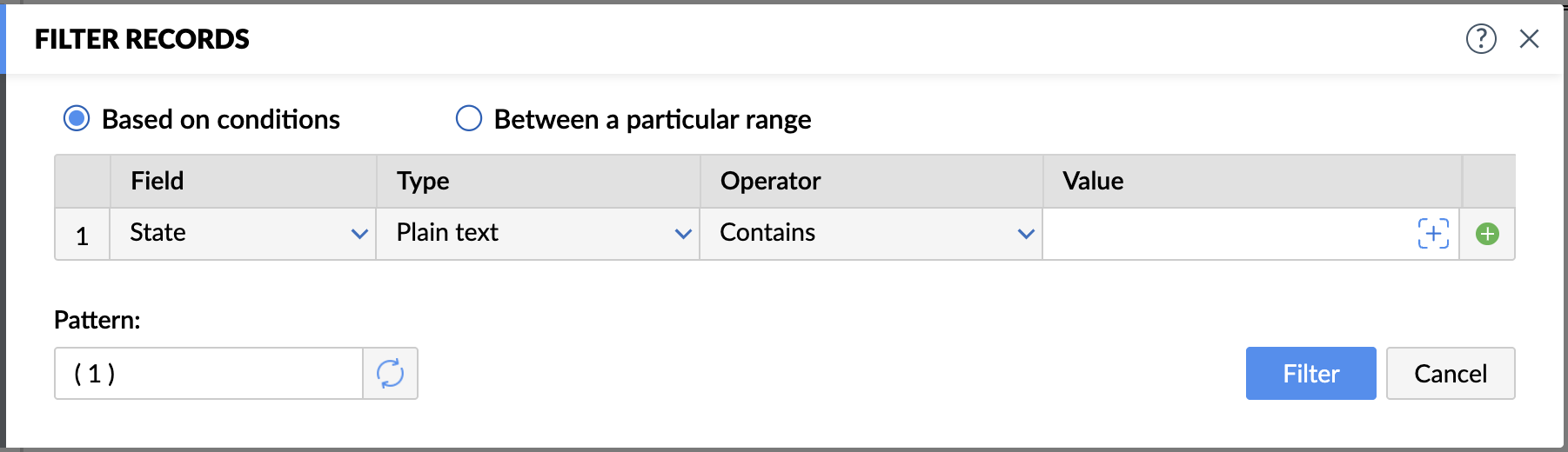Select condition row number 1

[x=82, y=235]
